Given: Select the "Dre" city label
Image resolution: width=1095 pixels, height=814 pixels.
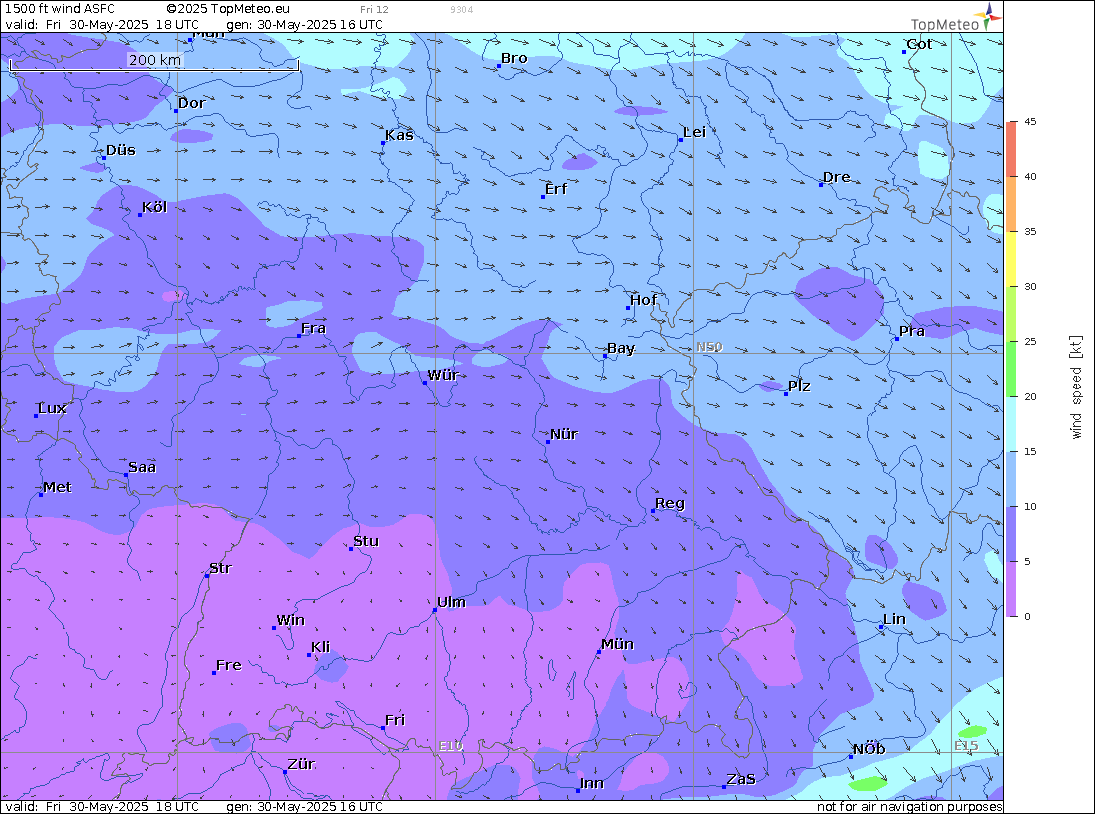Looking at the screenshot, I should point(837,177).
